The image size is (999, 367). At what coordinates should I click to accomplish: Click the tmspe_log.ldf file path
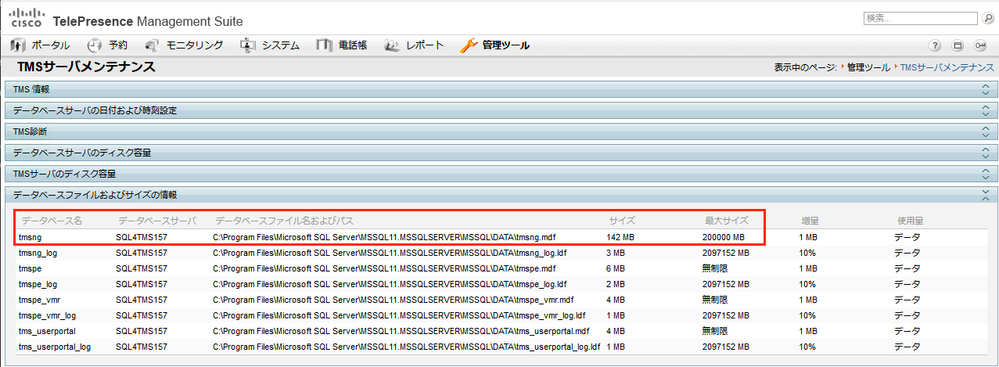coord(391,284)
